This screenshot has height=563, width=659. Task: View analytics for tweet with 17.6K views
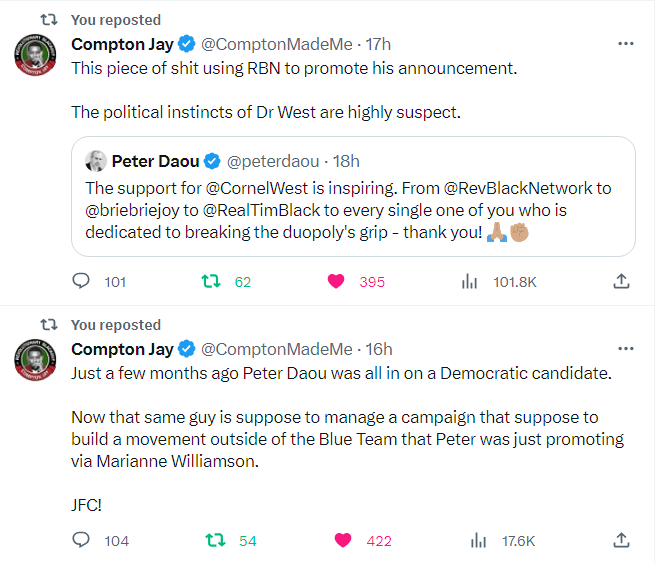pyautogui.click(x=478, y=541)
